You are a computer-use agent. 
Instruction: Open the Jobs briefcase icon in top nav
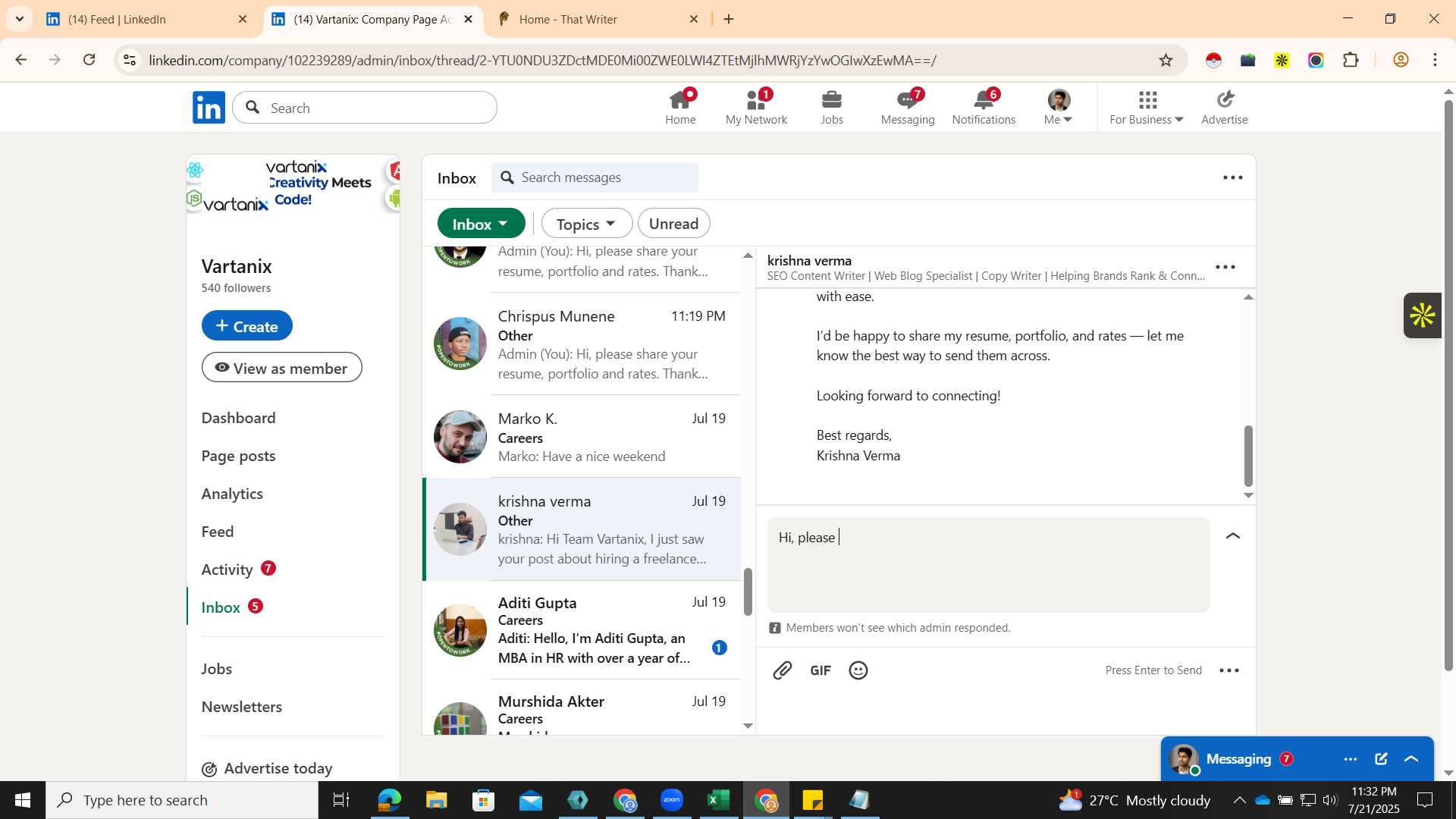pos(832,107)
